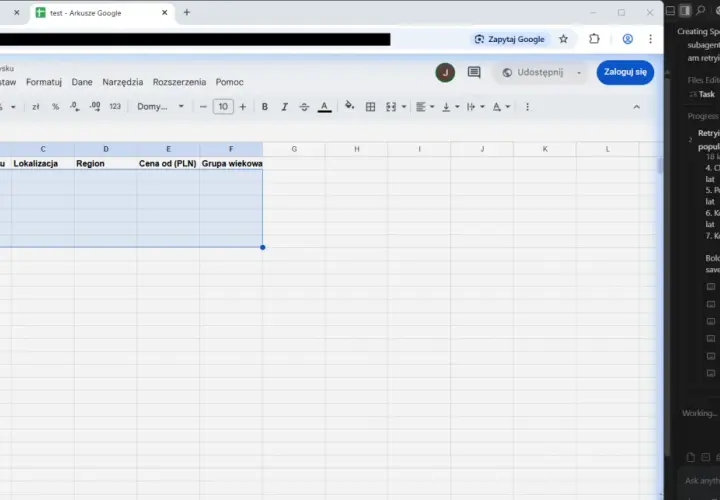Select column F header
This screenshot has height=500, width=720.
(231, 149)
